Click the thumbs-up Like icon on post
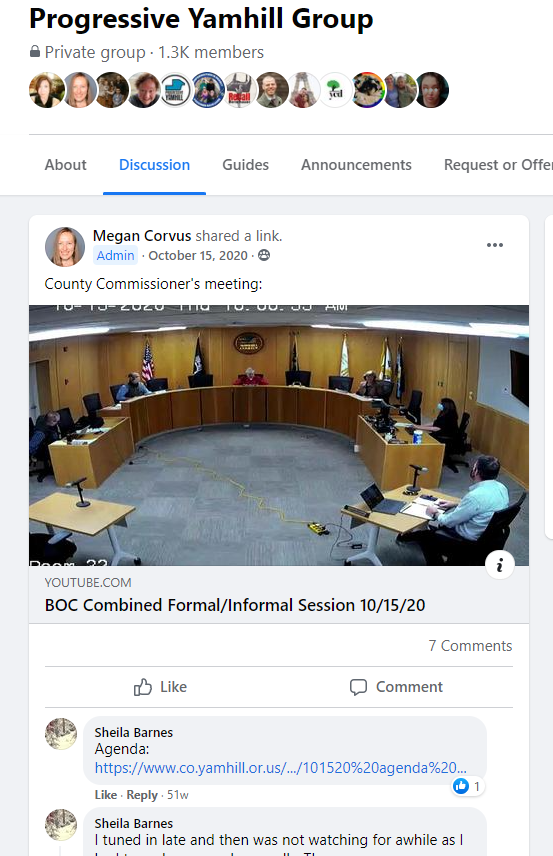This screenshot has width=553, height=856. coord(142,687)
